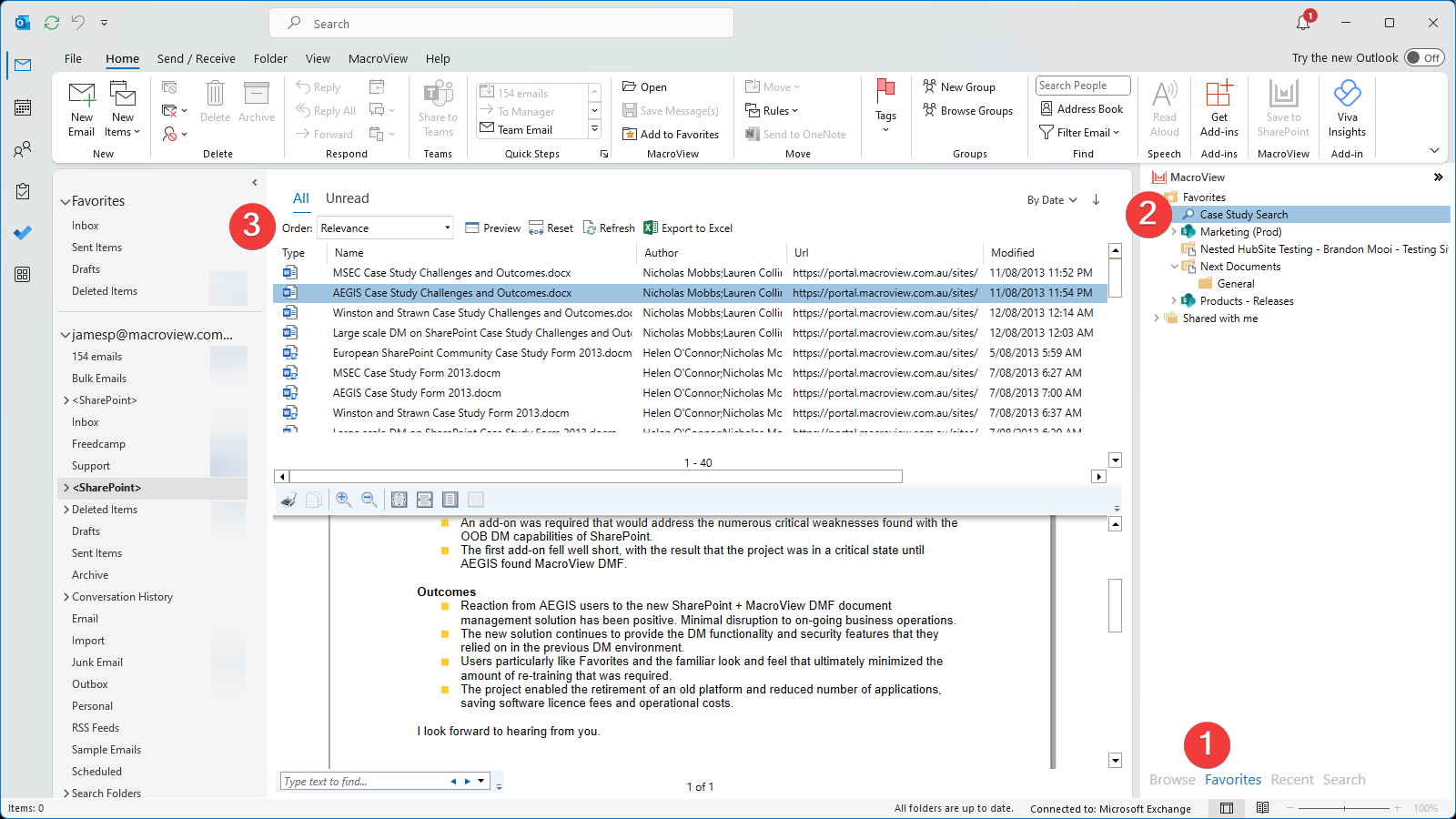1456x819 pixels.
Task: Open Get Add-ins from the ribbon
Action: 1219,109
